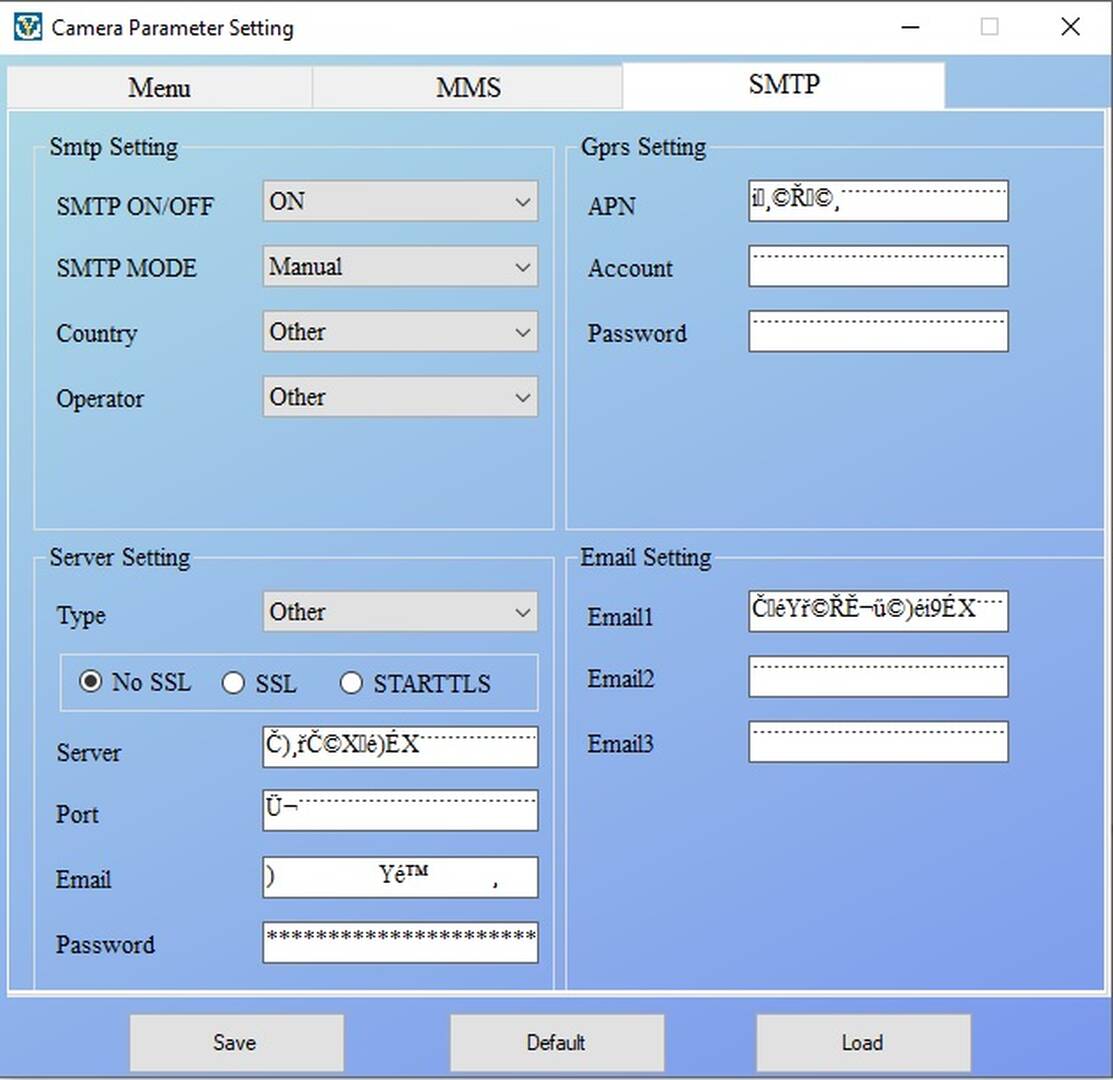Focus the Gprs Account text field

pos(877,267)
